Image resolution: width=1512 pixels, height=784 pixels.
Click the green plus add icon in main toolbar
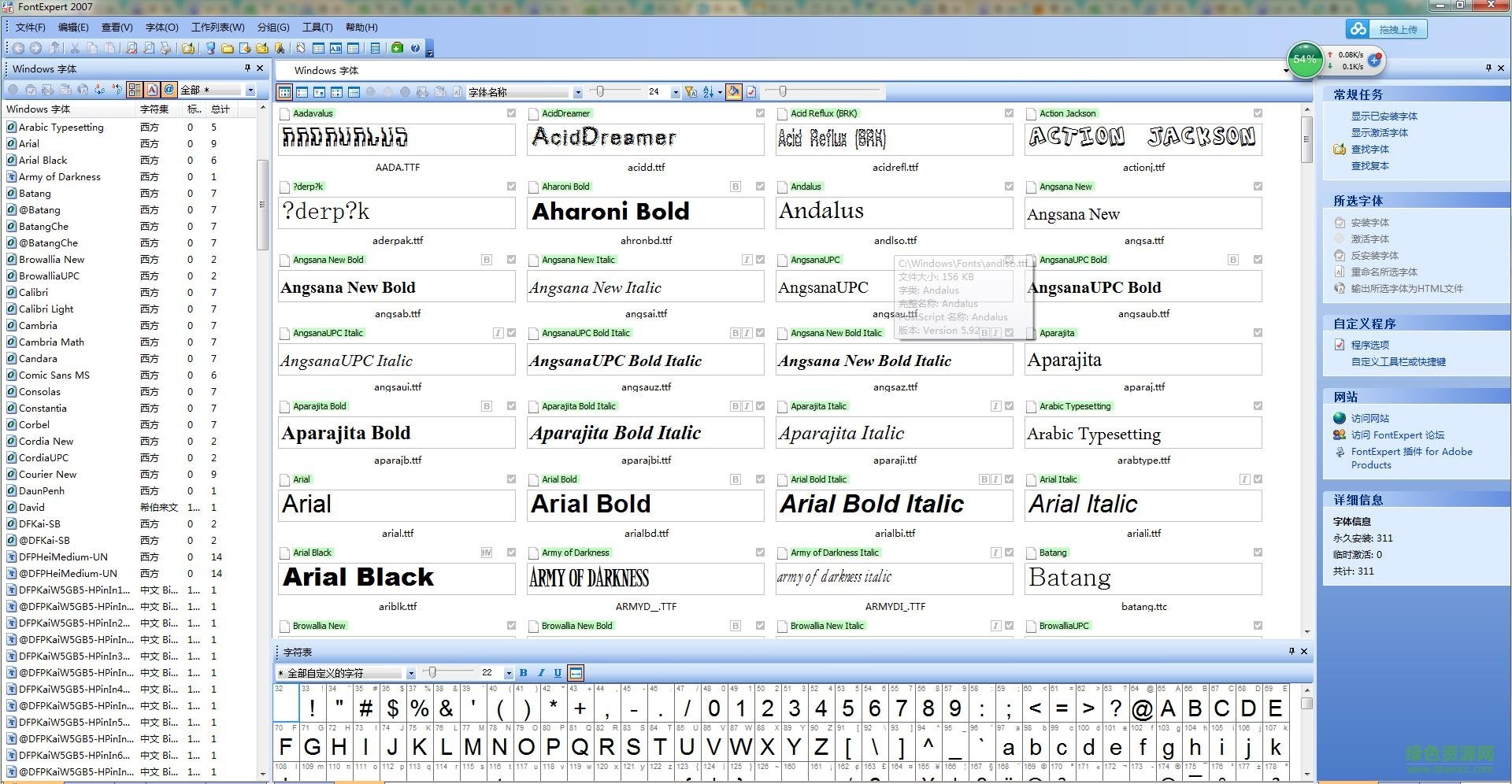pos(397,49)
